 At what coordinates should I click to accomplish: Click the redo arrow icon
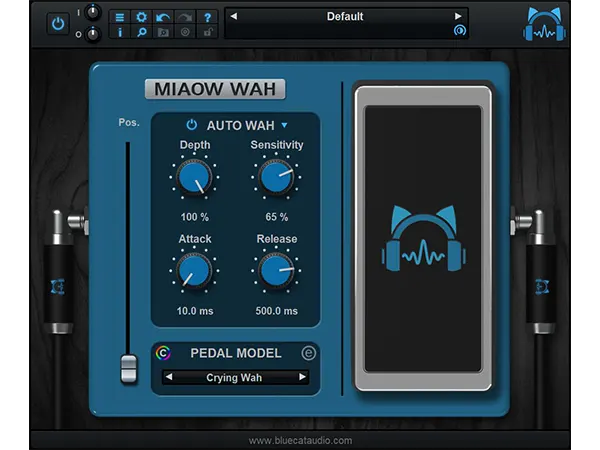click(185, 16)
